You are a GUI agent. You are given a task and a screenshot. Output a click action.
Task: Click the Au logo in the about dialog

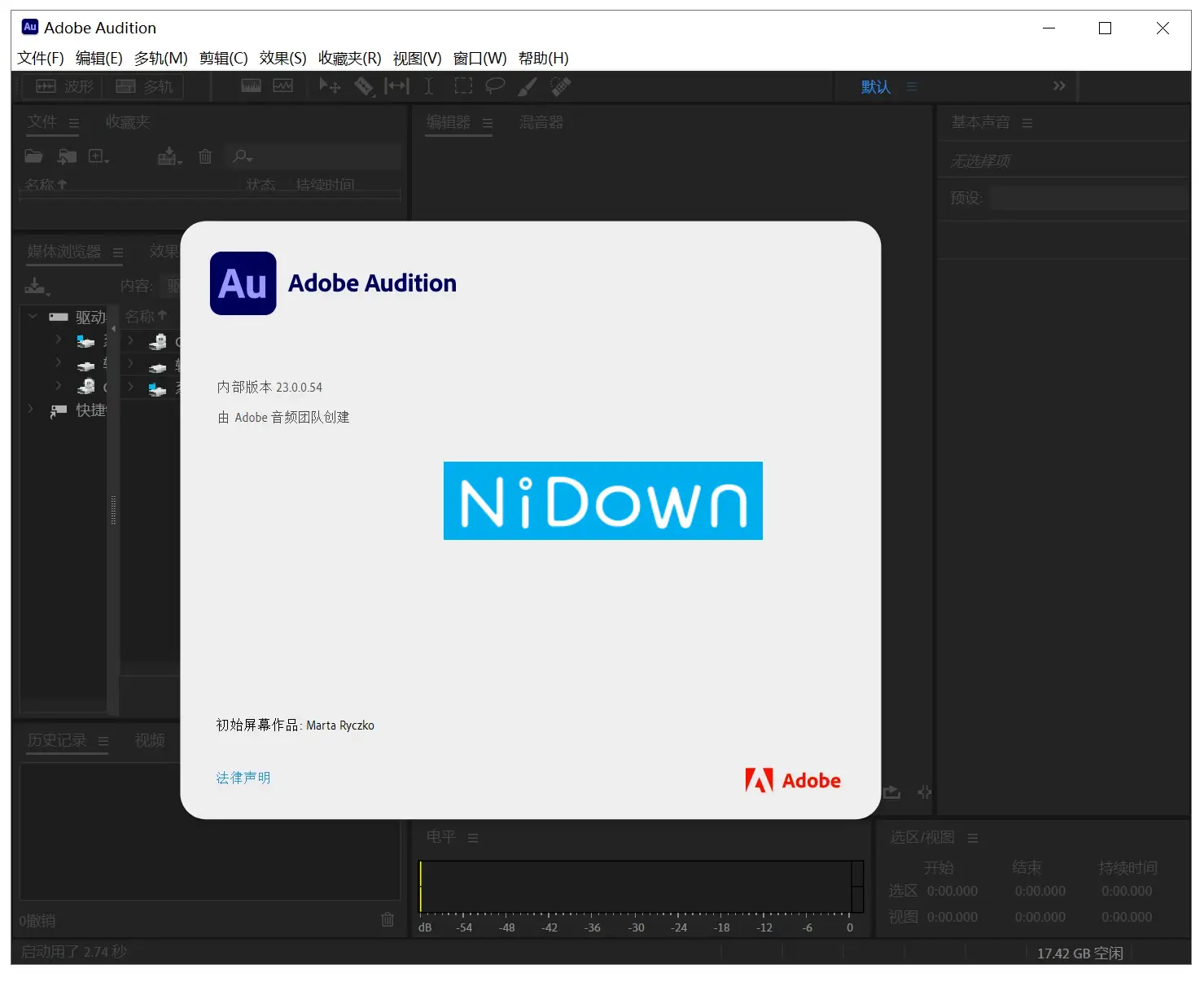click(x=243, y=283)
